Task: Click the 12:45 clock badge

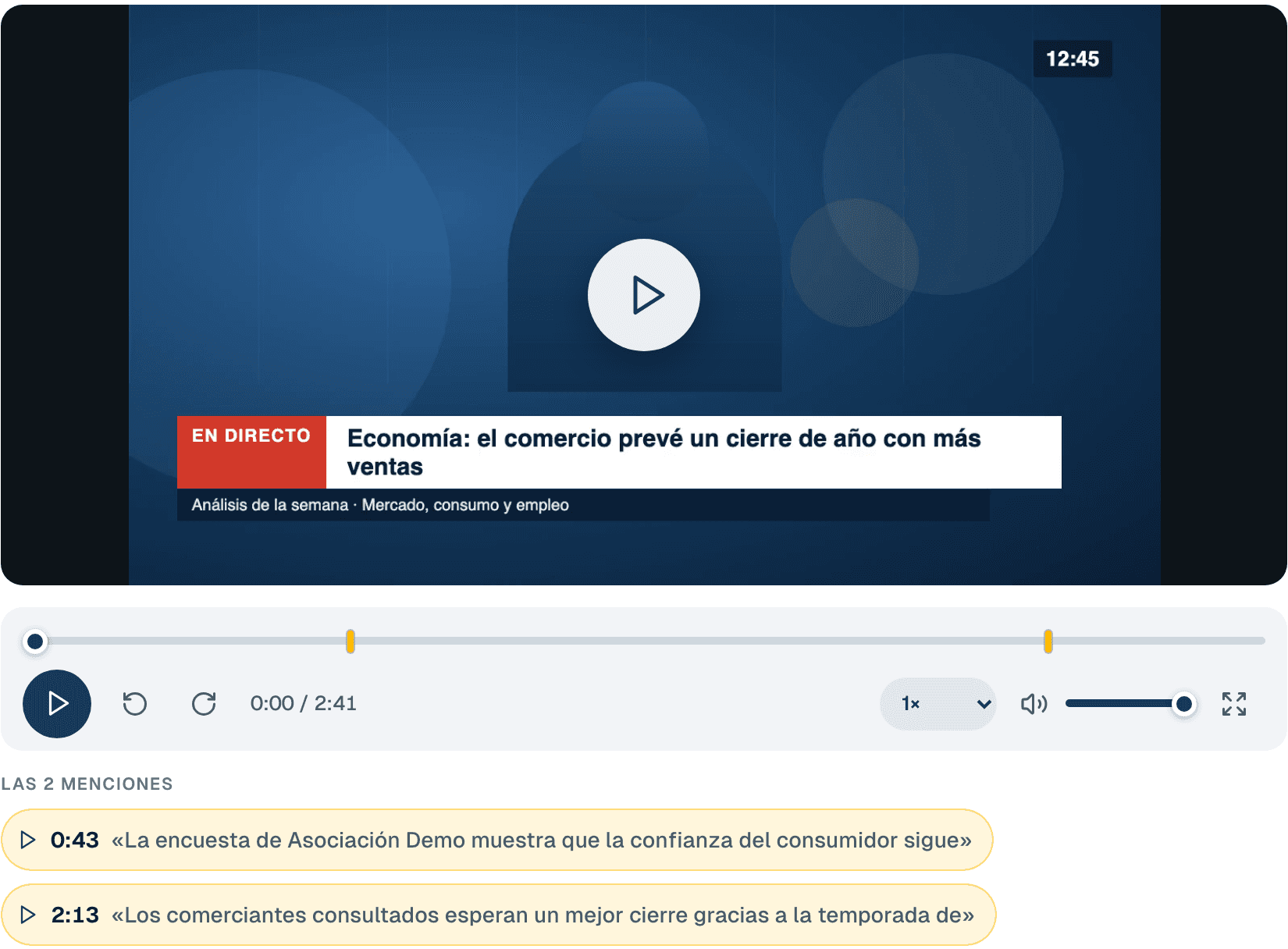Action: click(1073, 59)
